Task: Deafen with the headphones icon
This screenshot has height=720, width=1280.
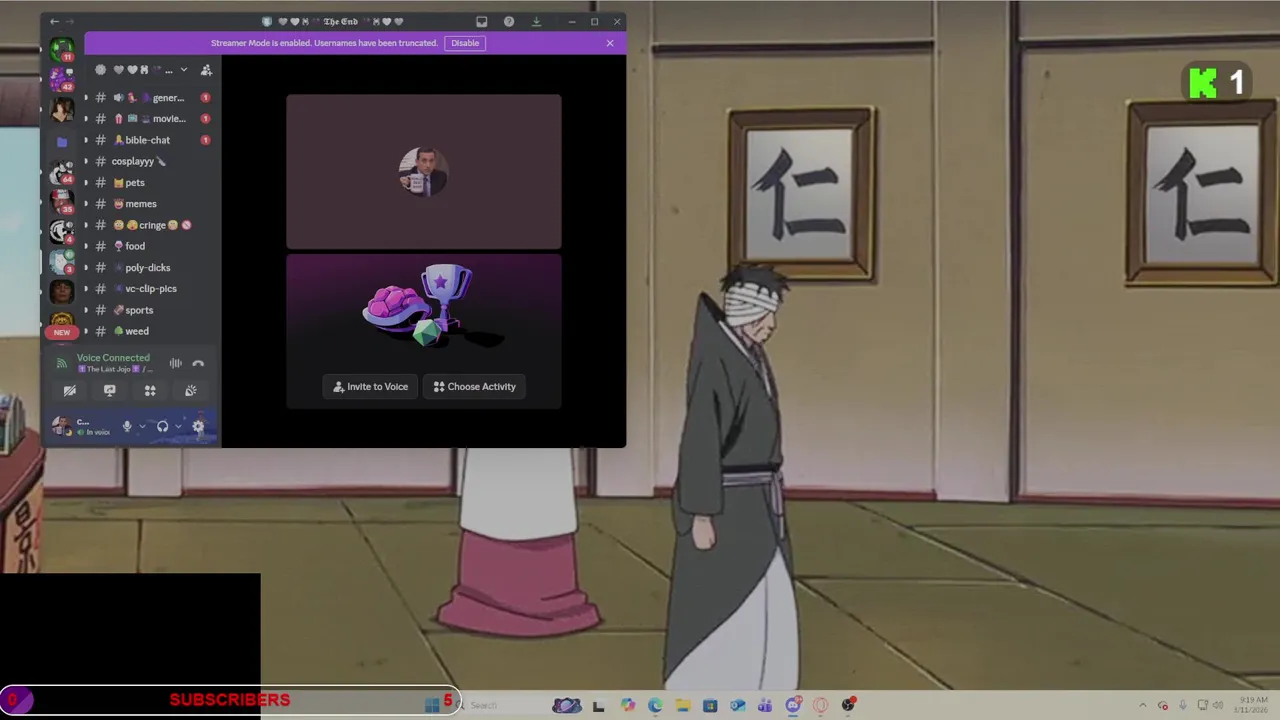Action: [x=163, y=427]
